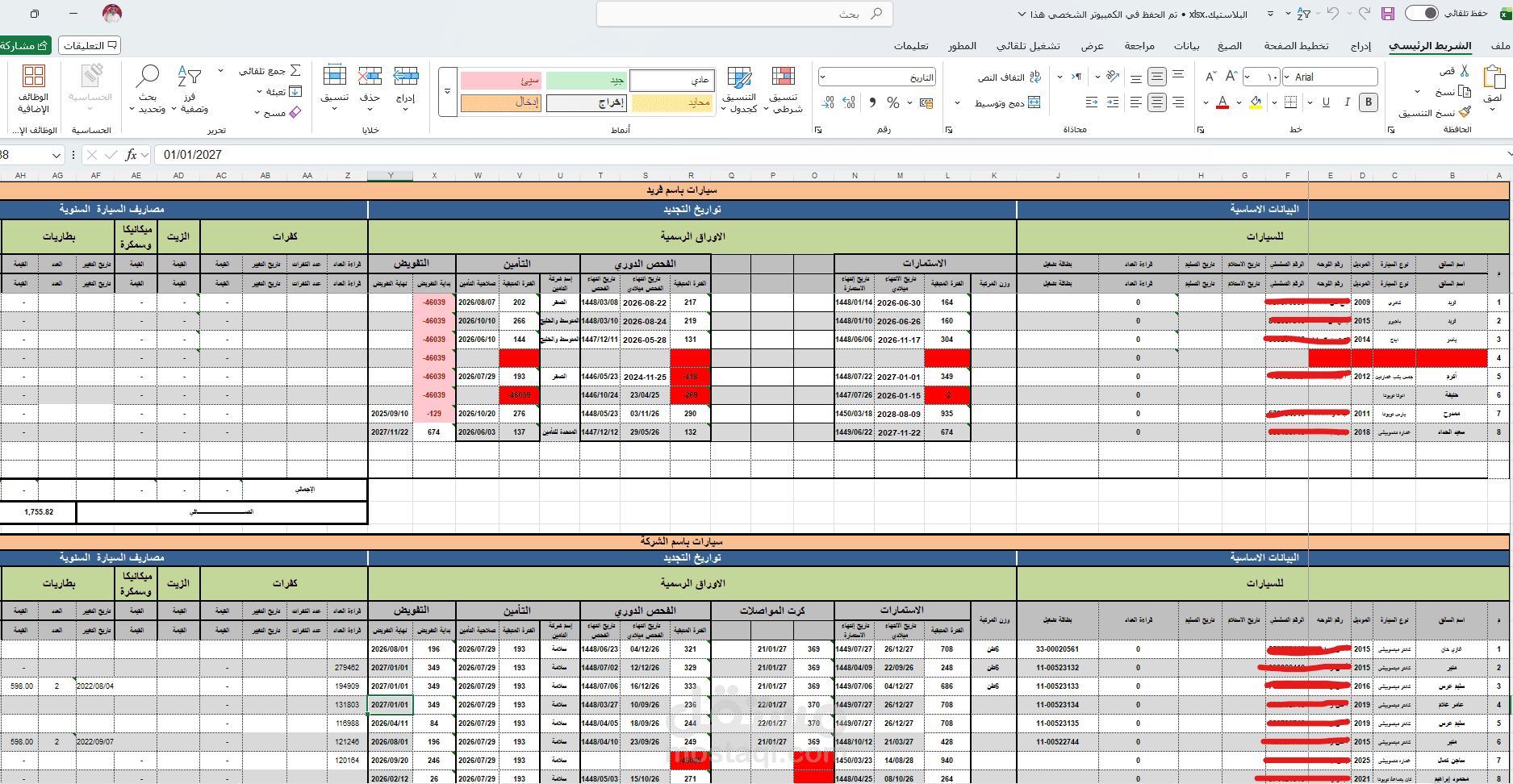Image resolution: width=1513 pixels, height=784 pixels.
Task: Click the Accounting number format icon
Action: tap(926, 102)
